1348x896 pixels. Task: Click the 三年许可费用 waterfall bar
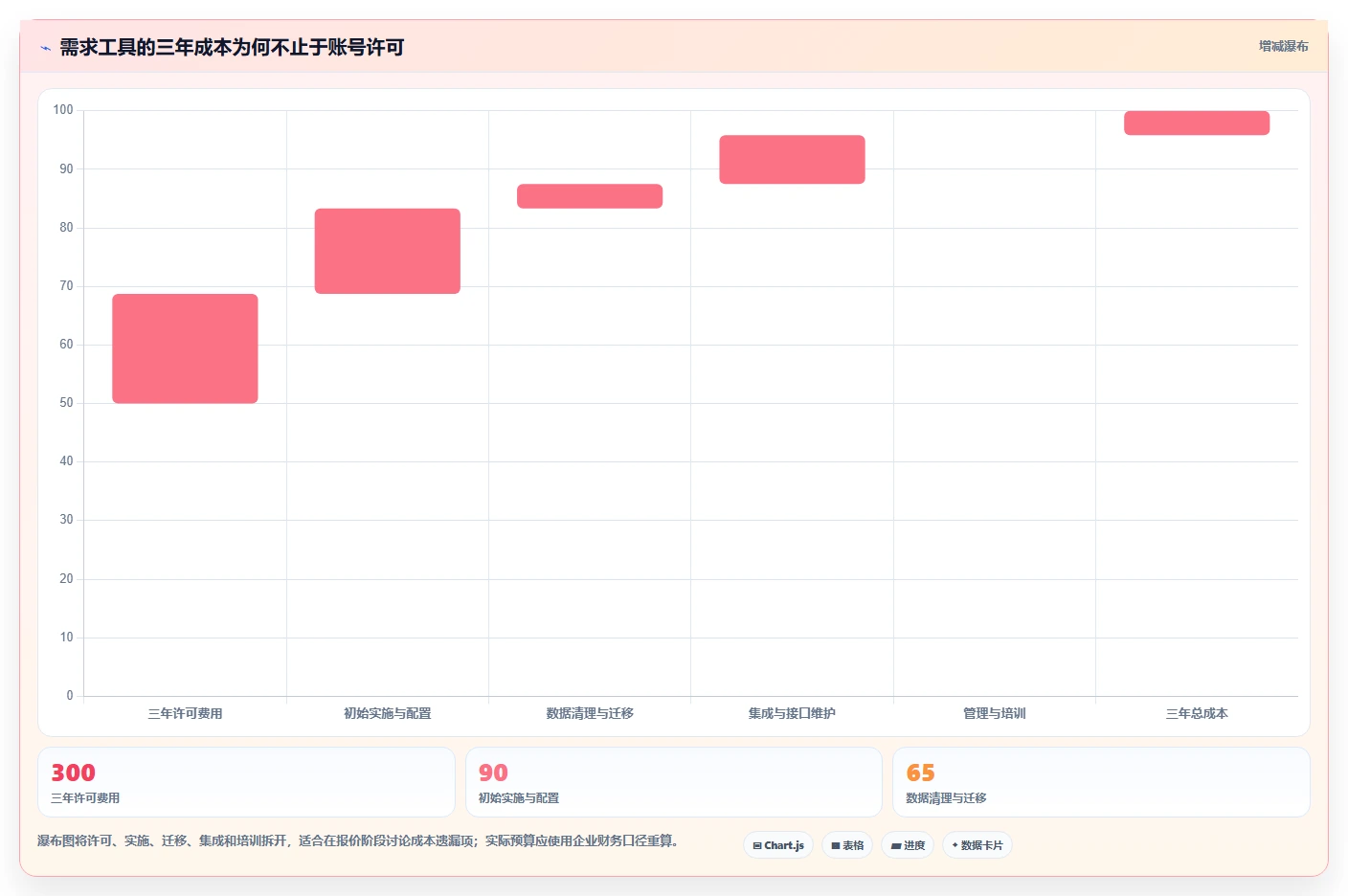(185, 348)
